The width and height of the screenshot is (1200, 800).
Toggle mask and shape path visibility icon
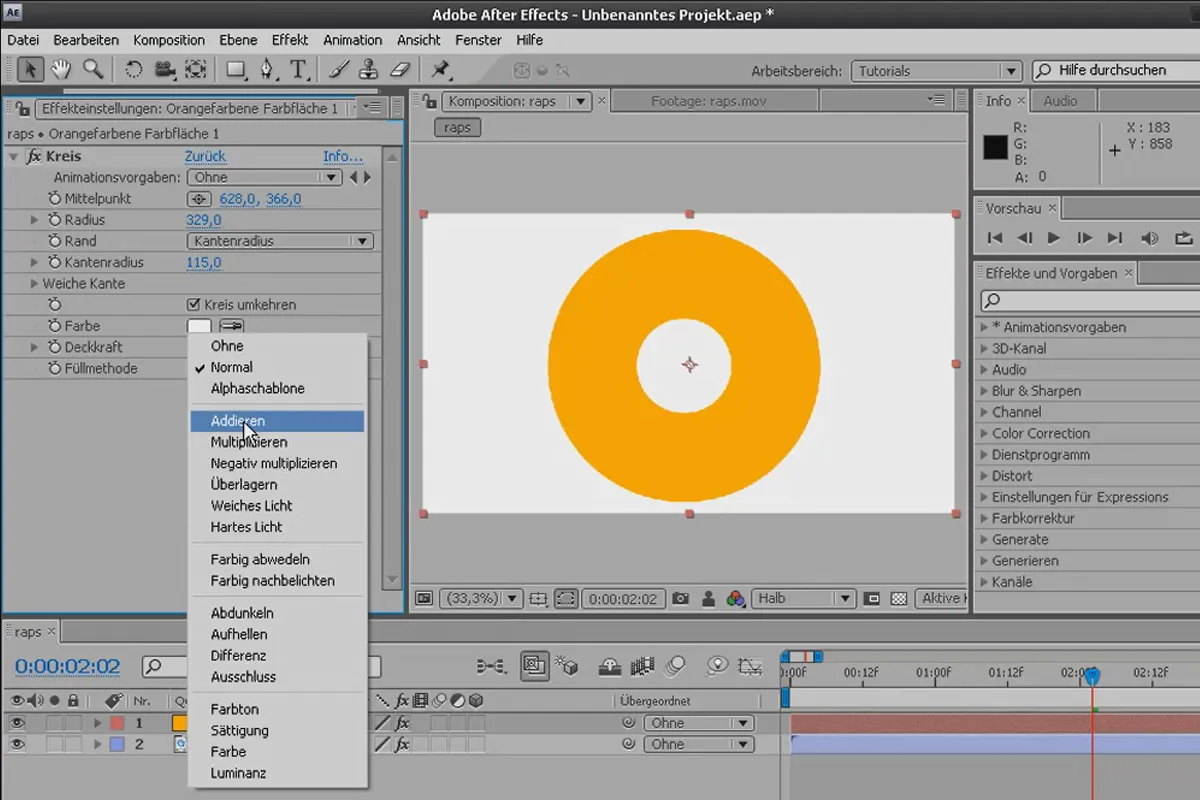(x=566, y=598)
